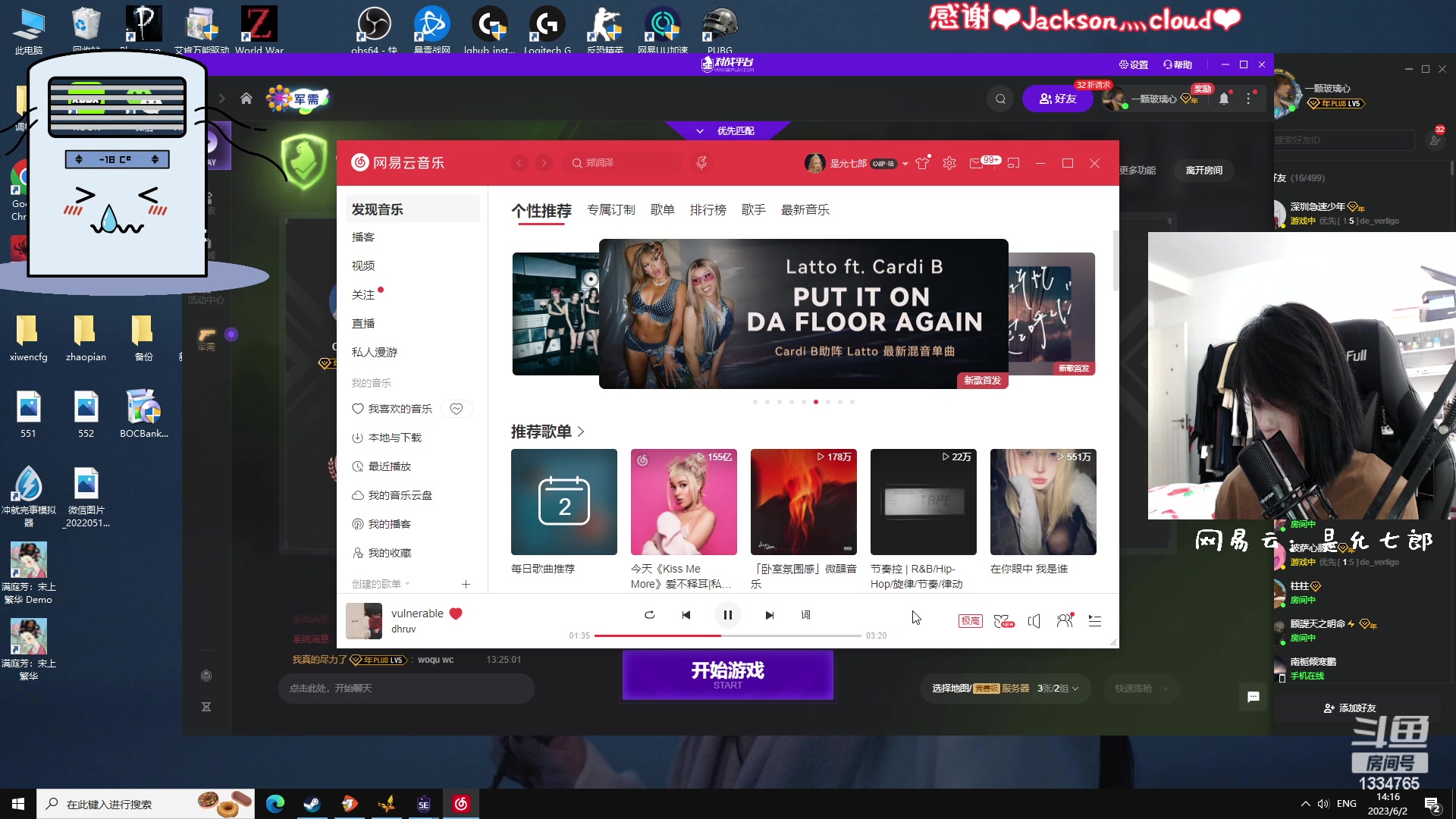Select the 个性推荐 tab
1456x819 pixels.
[541, 211]
